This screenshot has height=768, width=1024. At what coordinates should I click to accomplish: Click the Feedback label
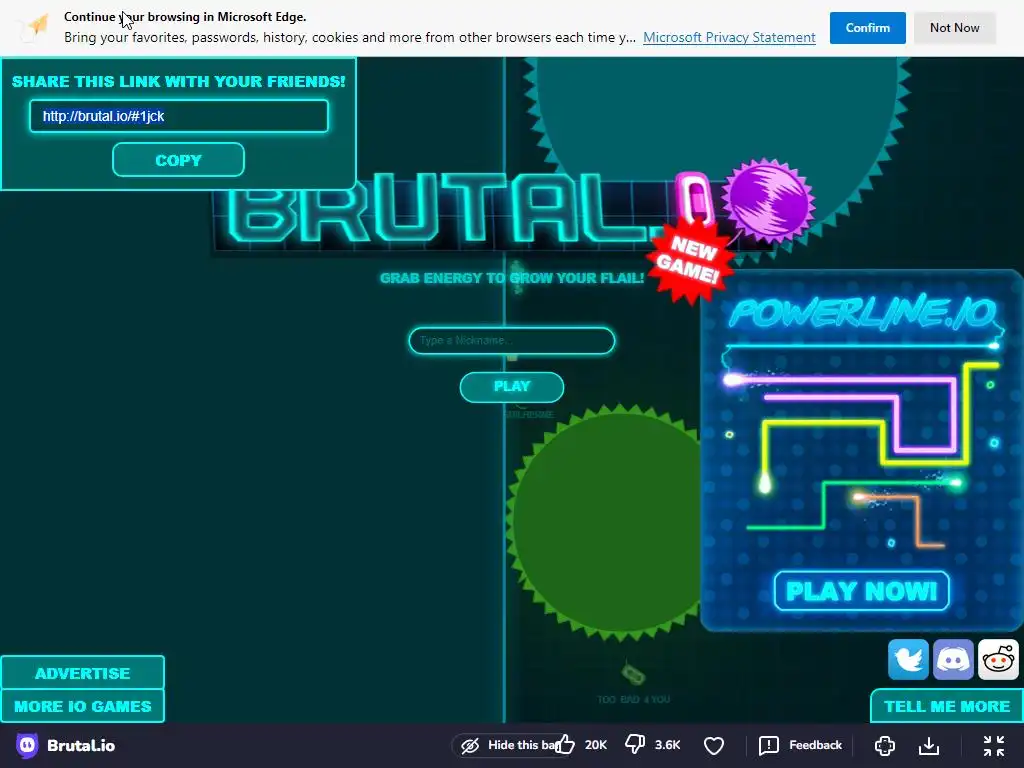(815, 745)
